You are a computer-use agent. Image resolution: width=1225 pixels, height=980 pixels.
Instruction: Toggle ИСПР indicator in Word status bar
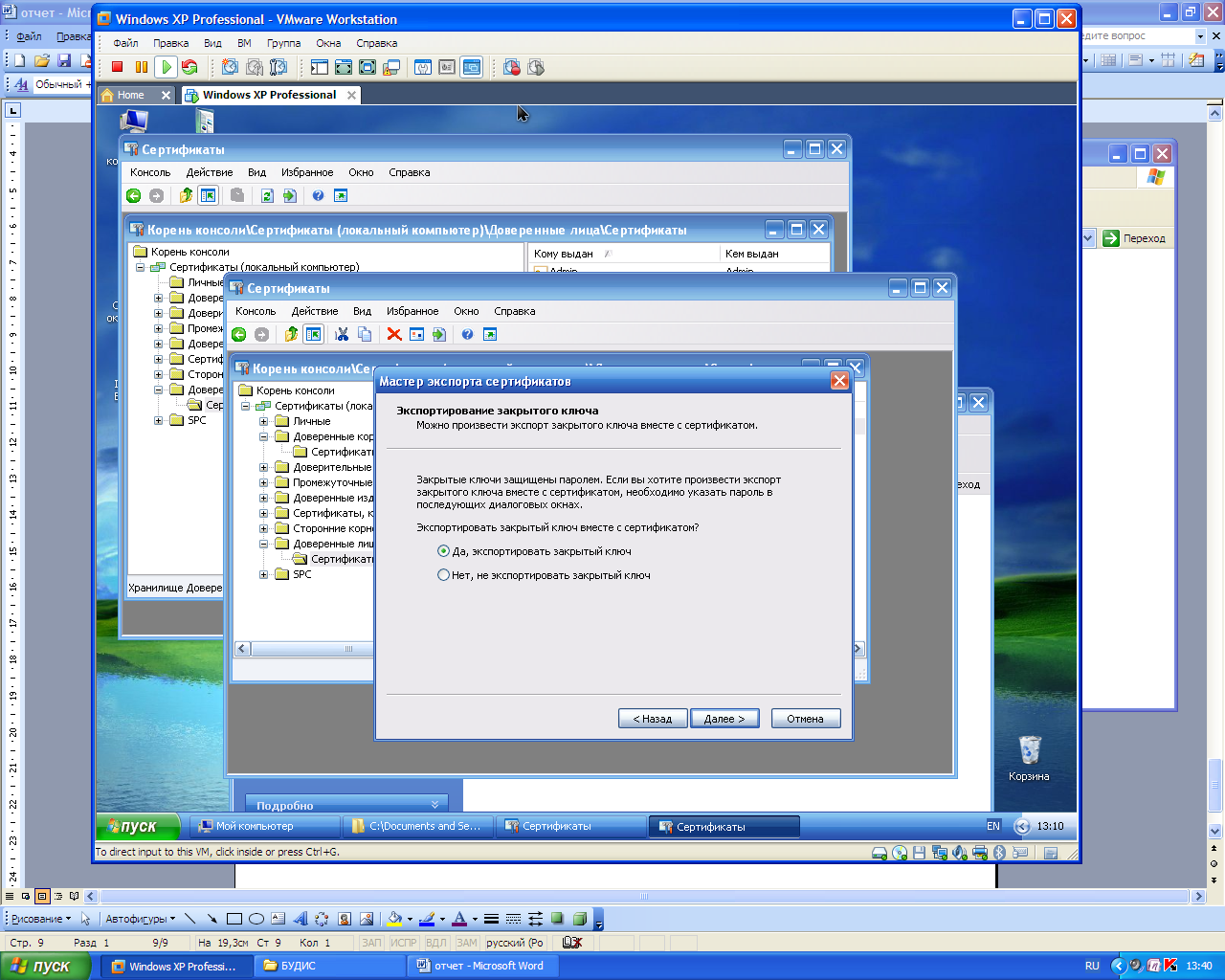pyautogui.click(x=404, y=943)
